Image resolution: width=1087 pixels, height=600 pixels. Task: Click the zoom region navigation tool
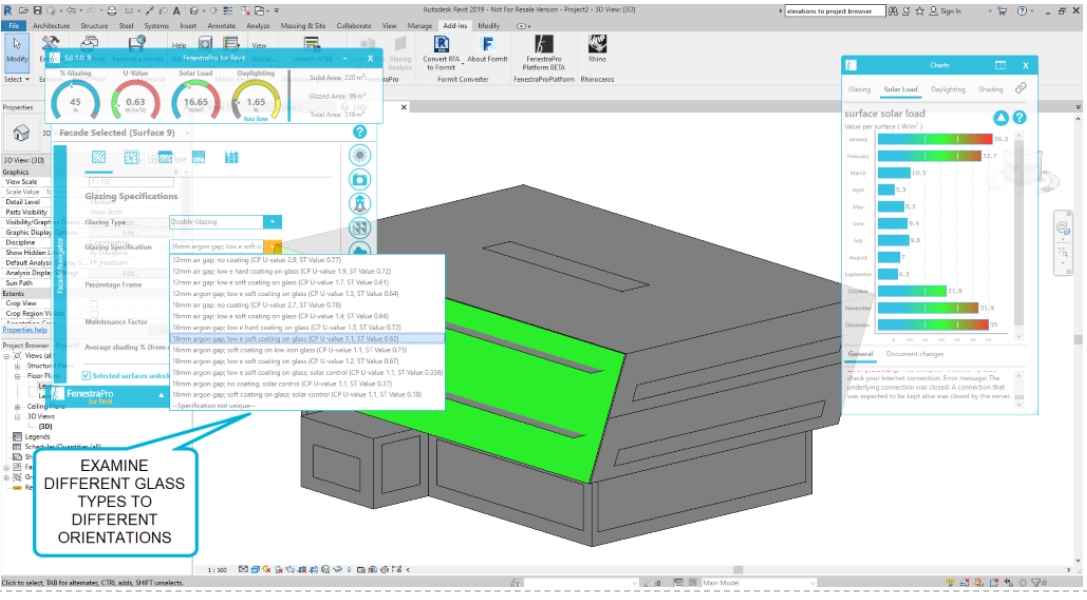1063,252
